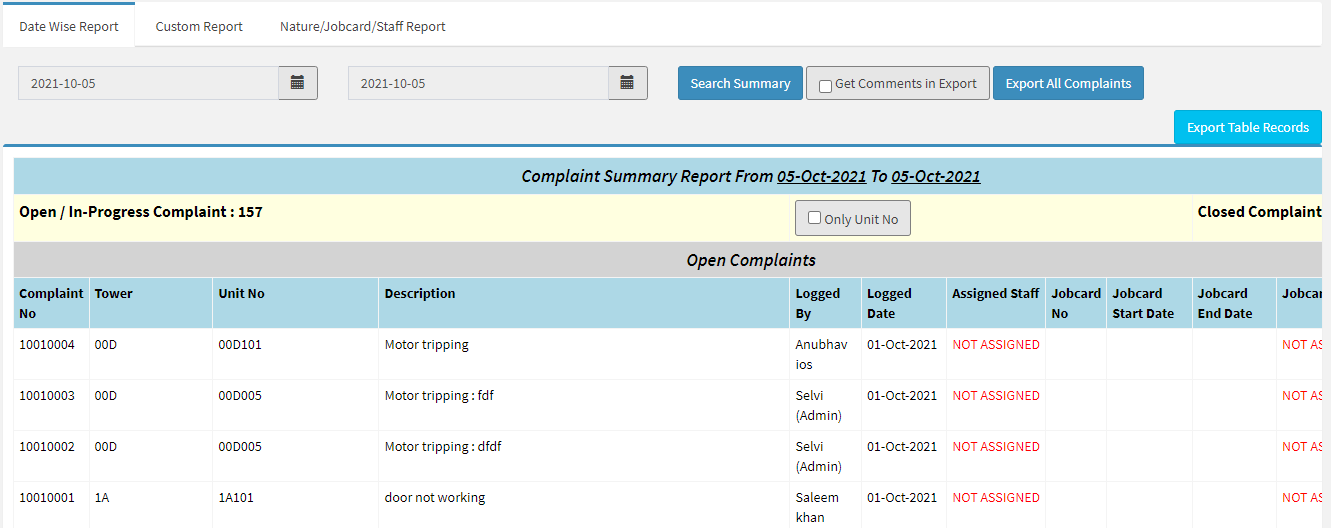Open the end date calendar picker icon
Screen dimensions: 1331x528
[x=627, y=83]
